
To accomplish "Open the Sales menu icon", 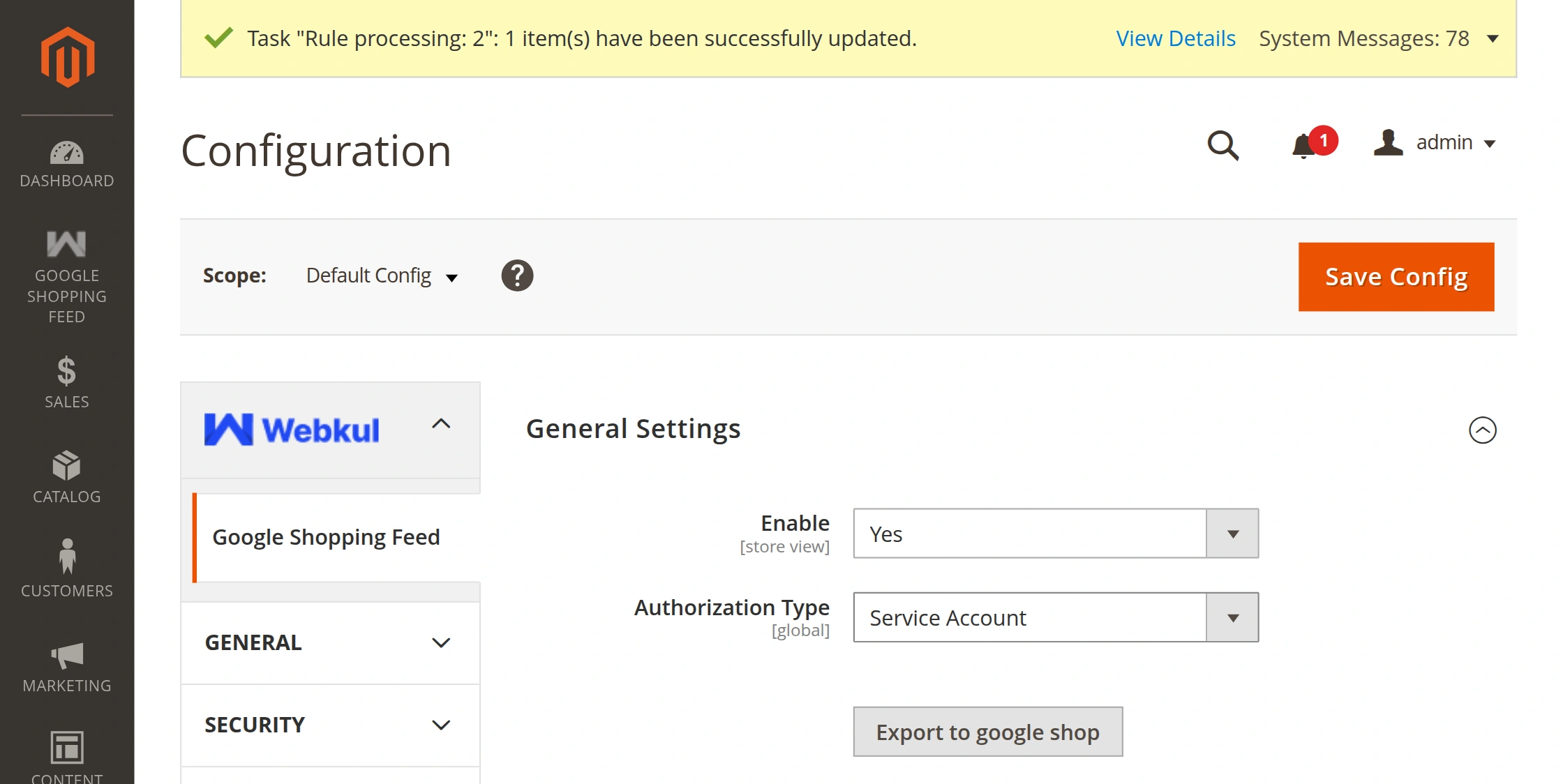I will point(66,375).
